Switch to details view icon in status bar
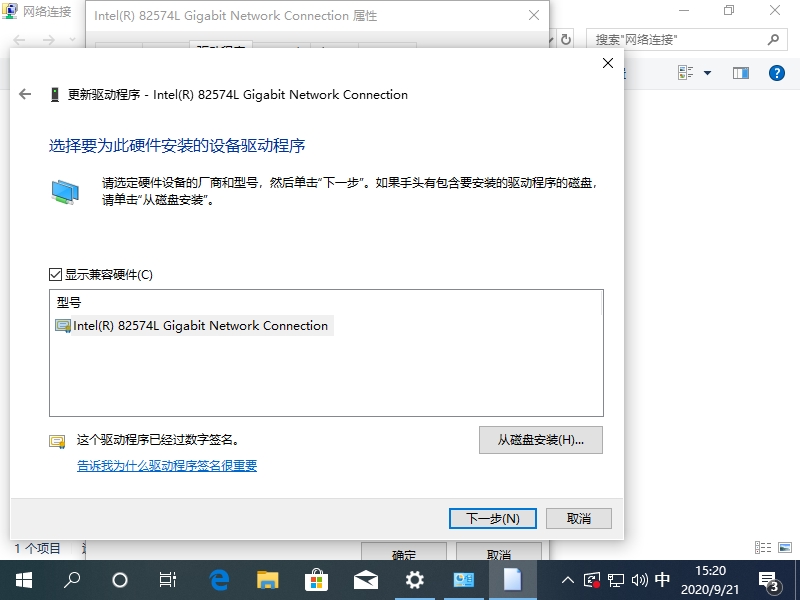The width and height of the screenshot is (800, 600). tap(763, 547)
